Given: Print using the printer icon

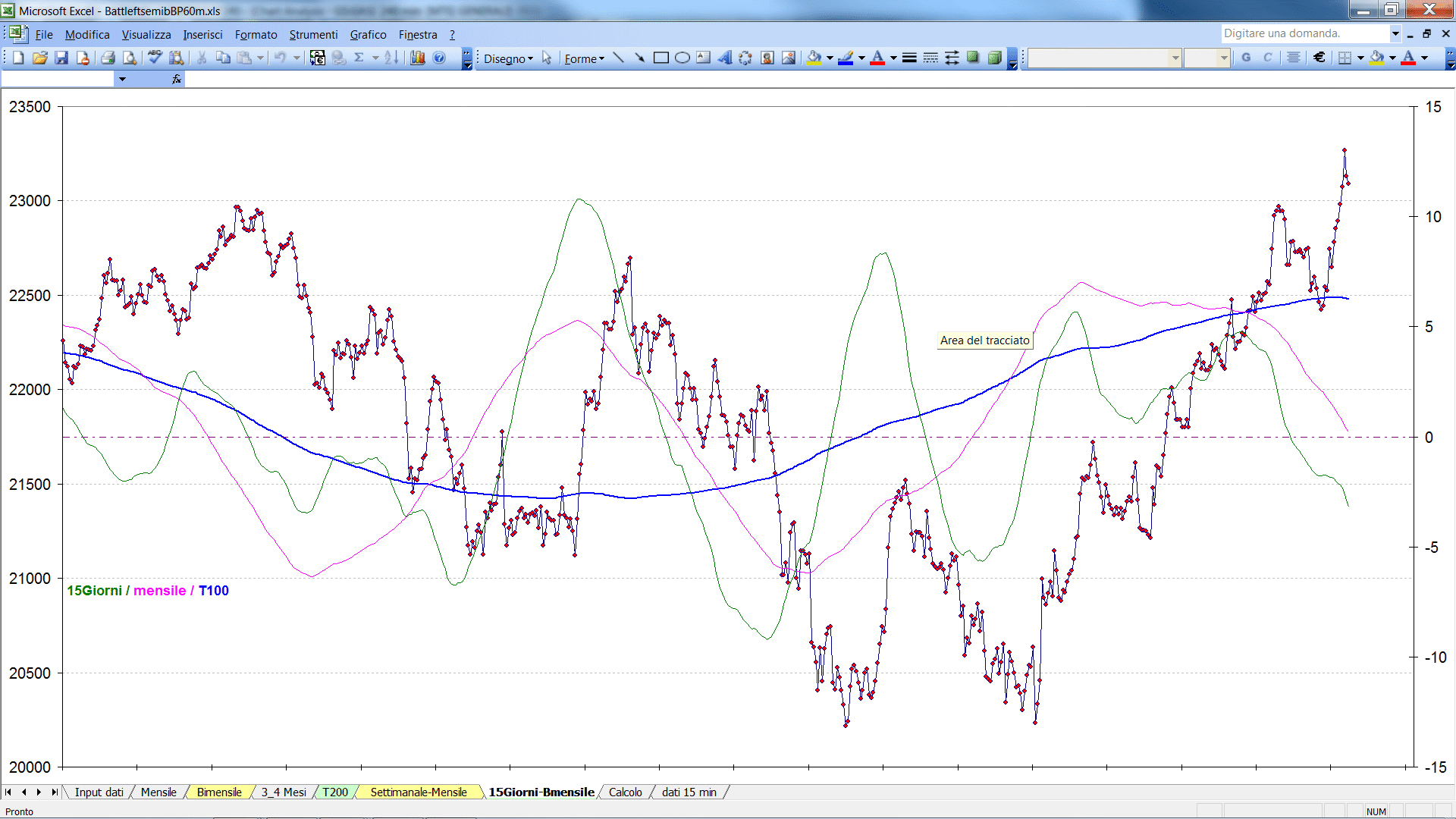Looking at the screenshot, I should [x=108, y=58].
